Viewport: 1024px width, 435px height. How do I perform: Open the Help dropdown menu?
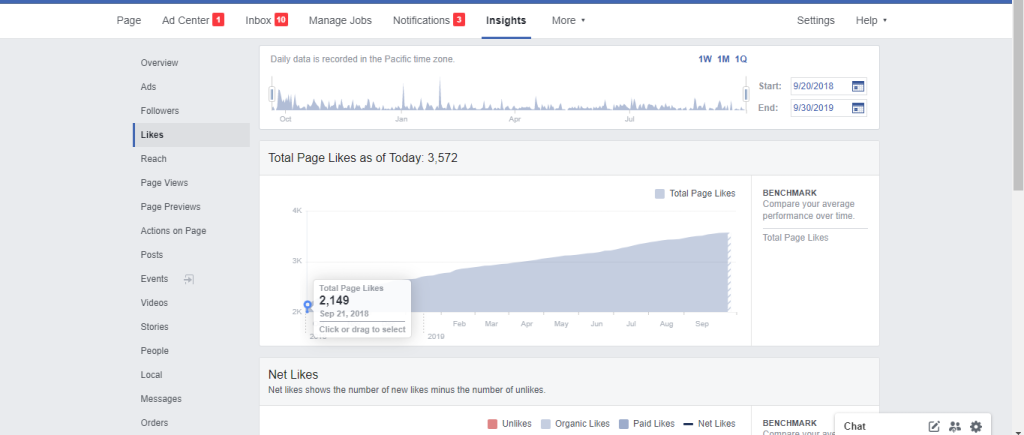(x=871, y=20)
